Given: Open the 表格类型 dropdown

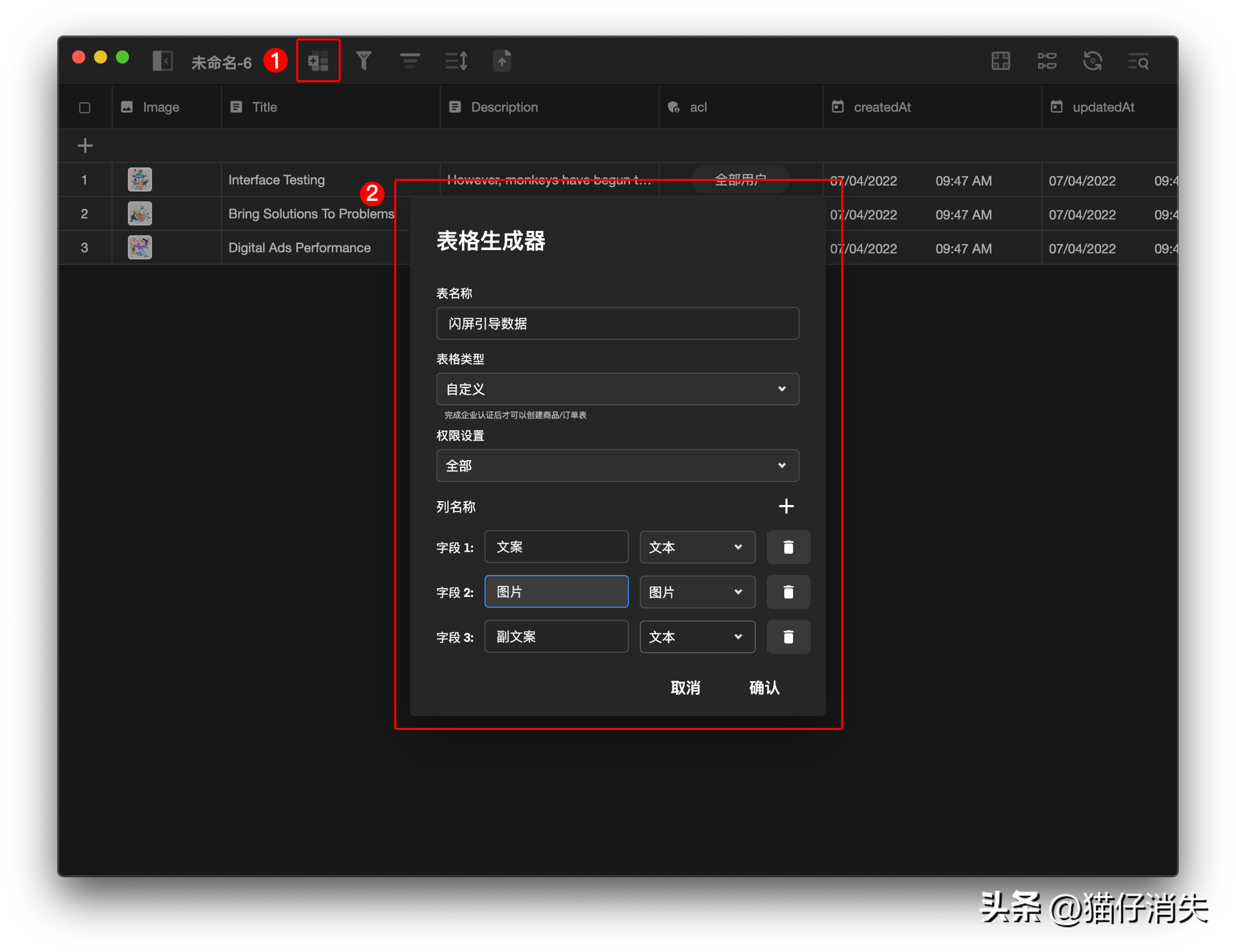Looking at the screenshot, I should click(x=618, y=389).
